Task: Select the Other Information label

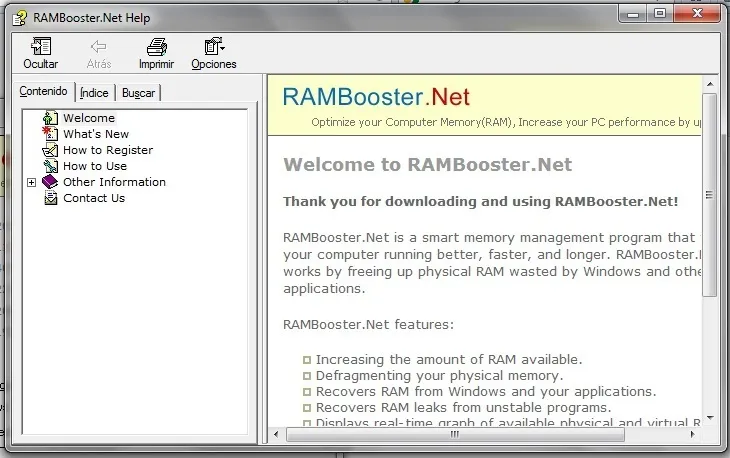Action: point(115,182)
